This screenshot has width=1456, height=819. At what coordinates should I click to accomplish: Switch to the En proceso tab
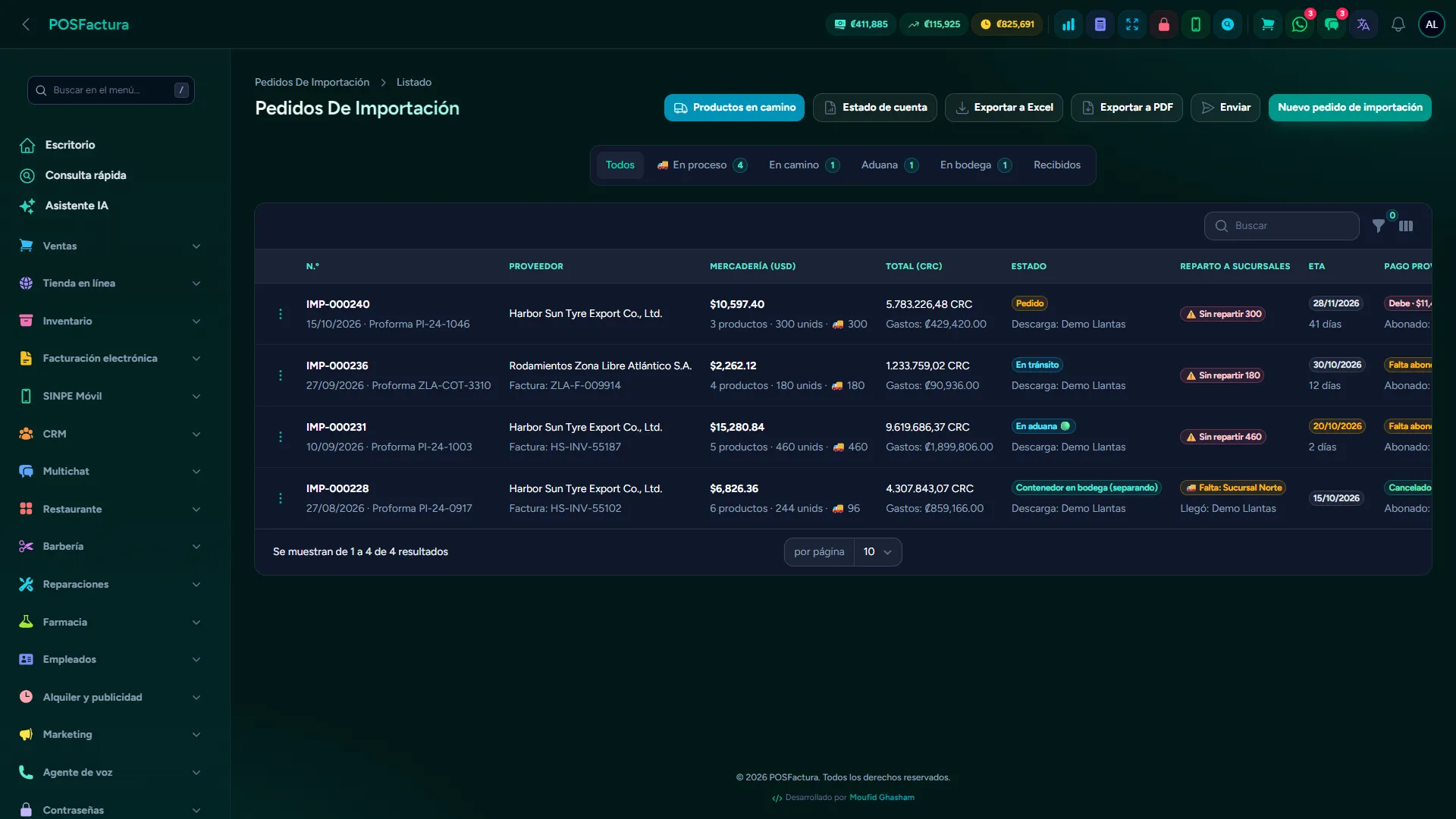(702, 165)
